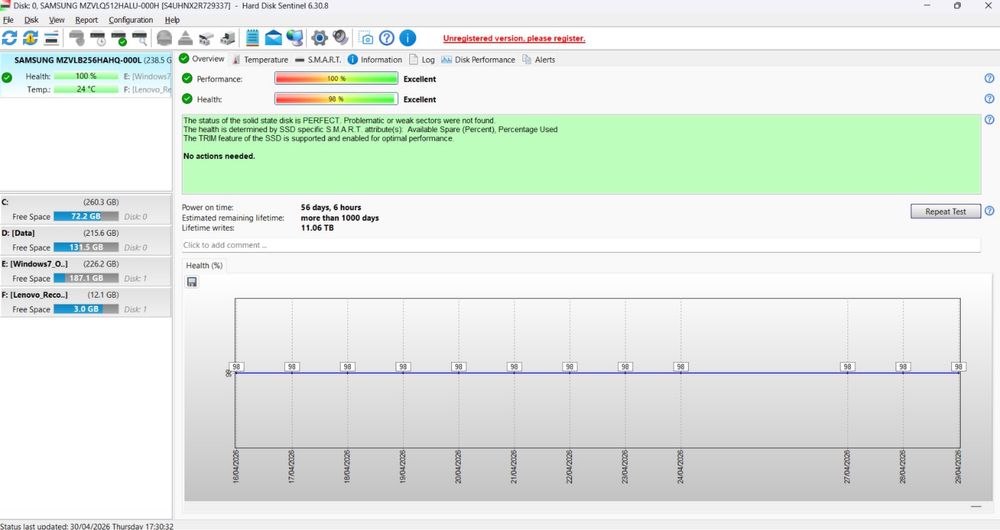Click the help icon beside Performance row
This screenshot has width=1000, height=530.
(x=989, y=78)
